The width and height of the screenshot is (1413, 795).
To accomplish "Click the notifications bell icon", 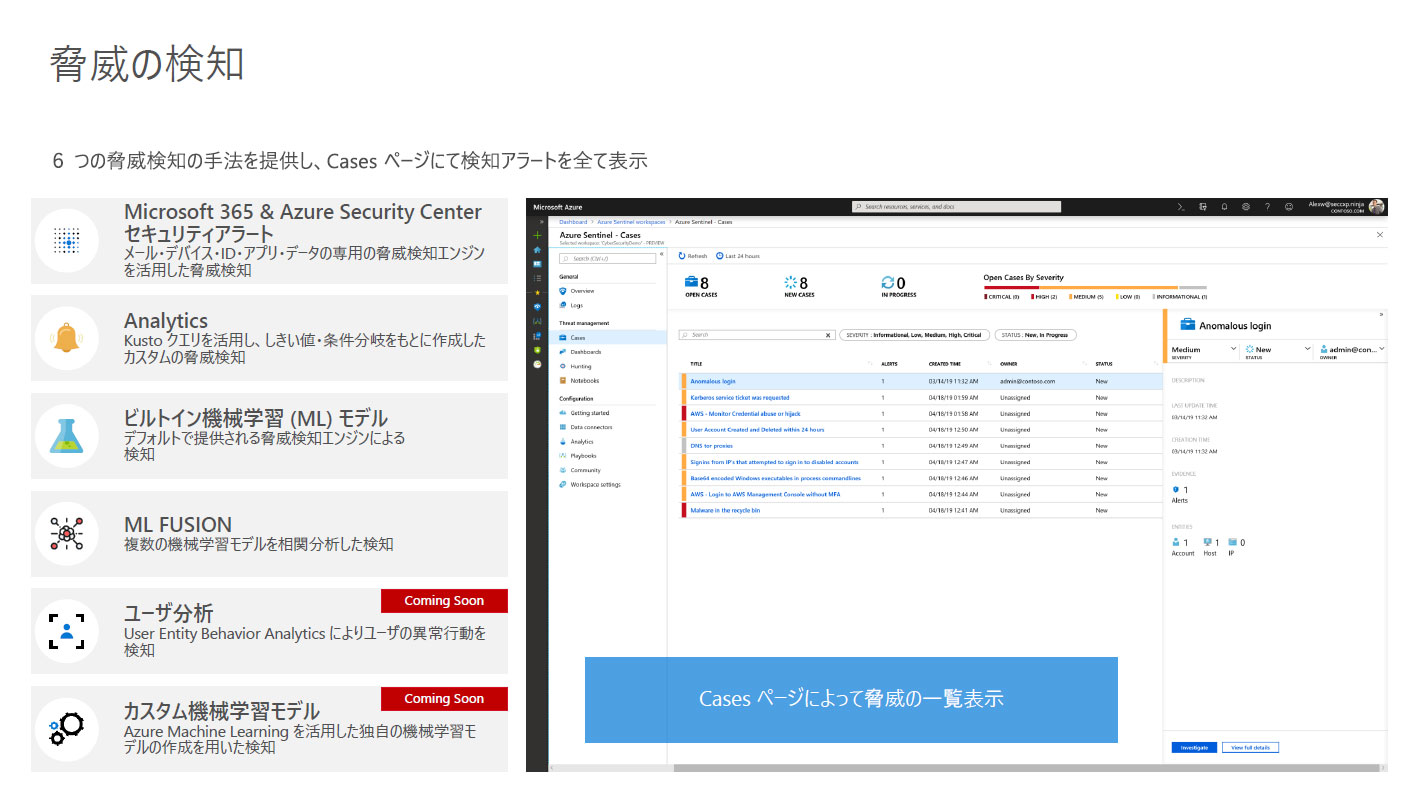I will 1224,207.
